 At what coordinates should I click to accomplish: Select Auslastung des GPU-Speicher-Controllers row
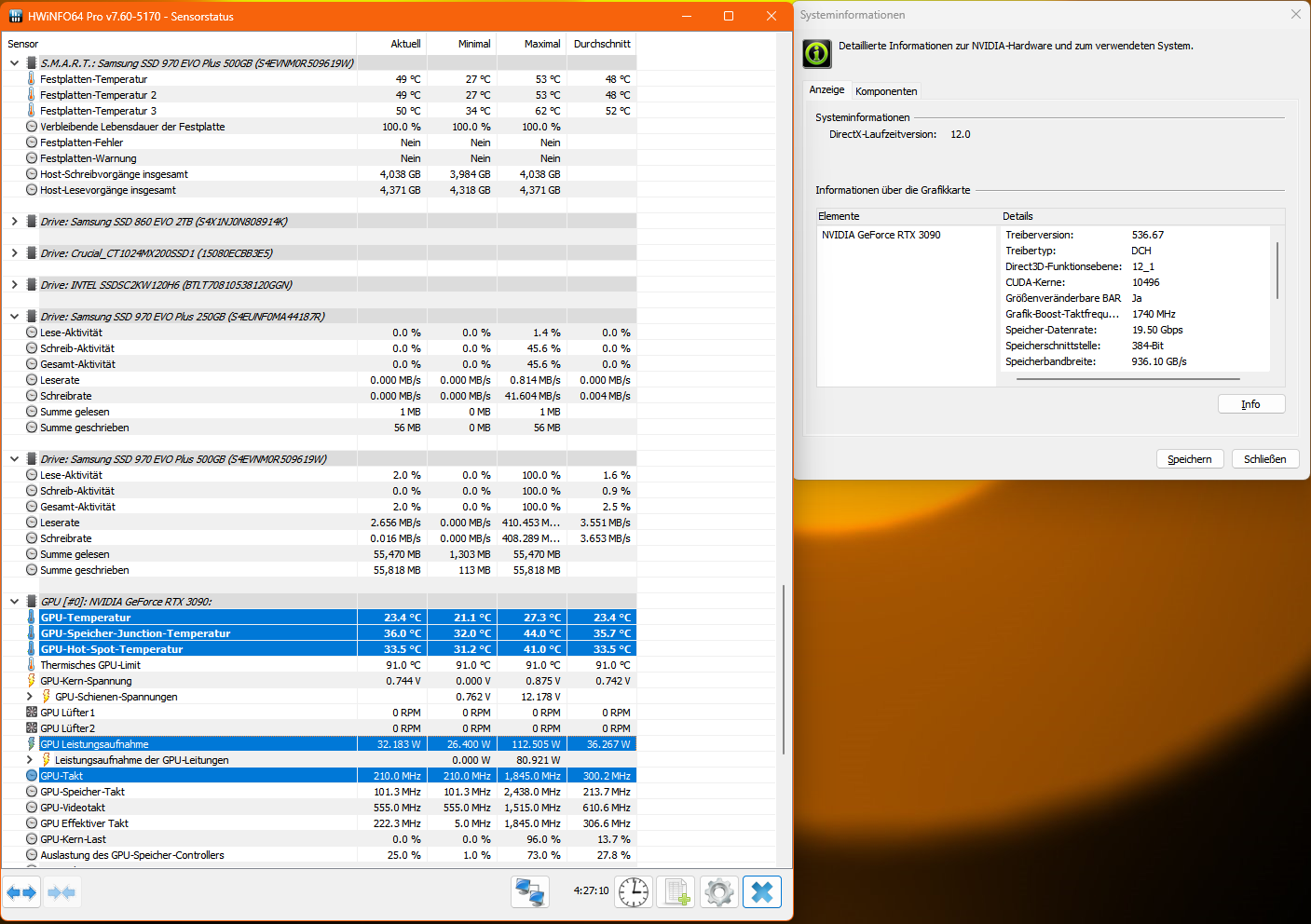pyautogui.click(x=319, y=855)
